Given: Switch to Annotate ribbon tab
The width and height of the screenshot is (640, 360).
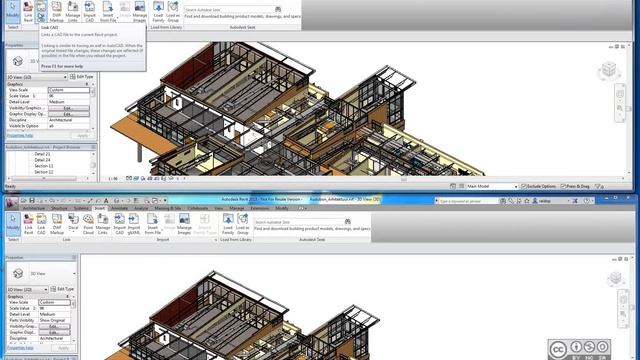Looking at the screenshot, I should point(120,208).
